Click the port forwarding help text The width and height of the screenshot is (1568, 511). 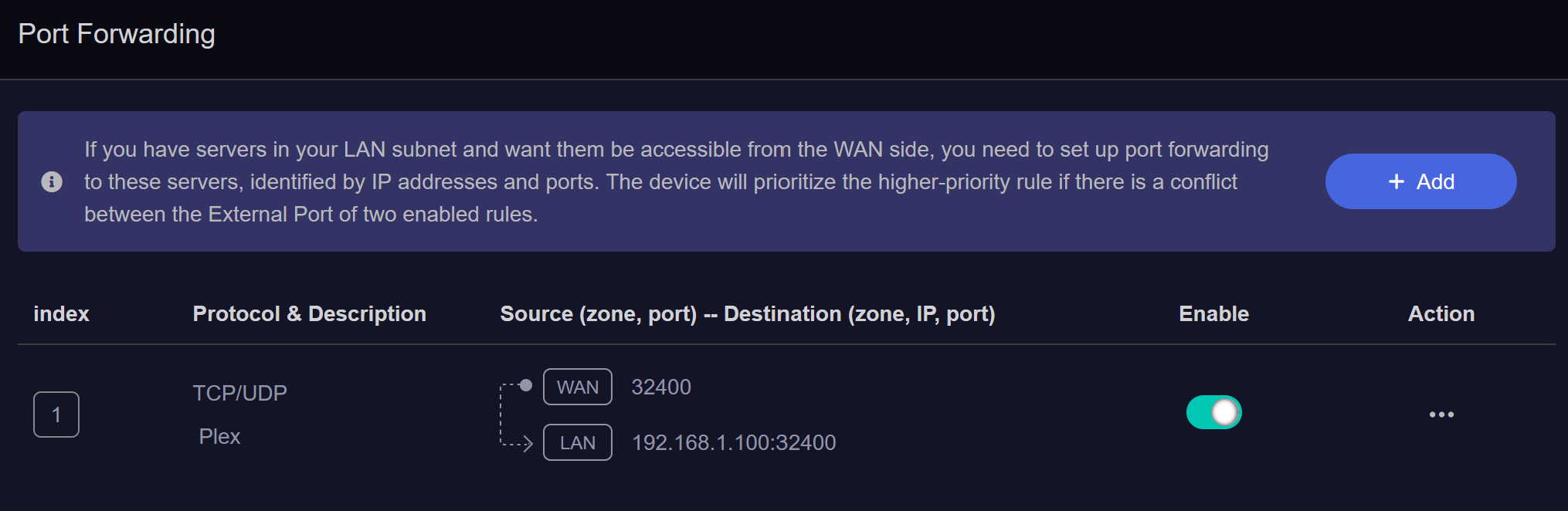tap(676, 181)
